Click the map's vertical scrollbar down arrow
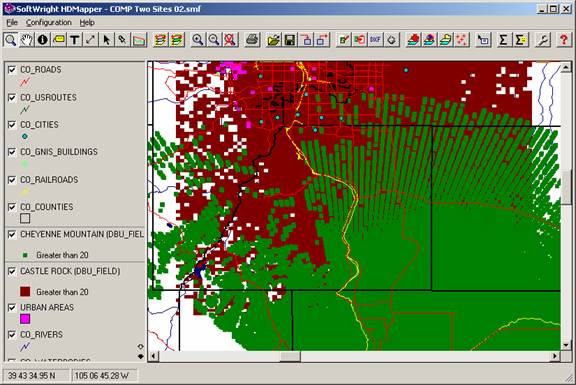 click(x=566, y=345)
